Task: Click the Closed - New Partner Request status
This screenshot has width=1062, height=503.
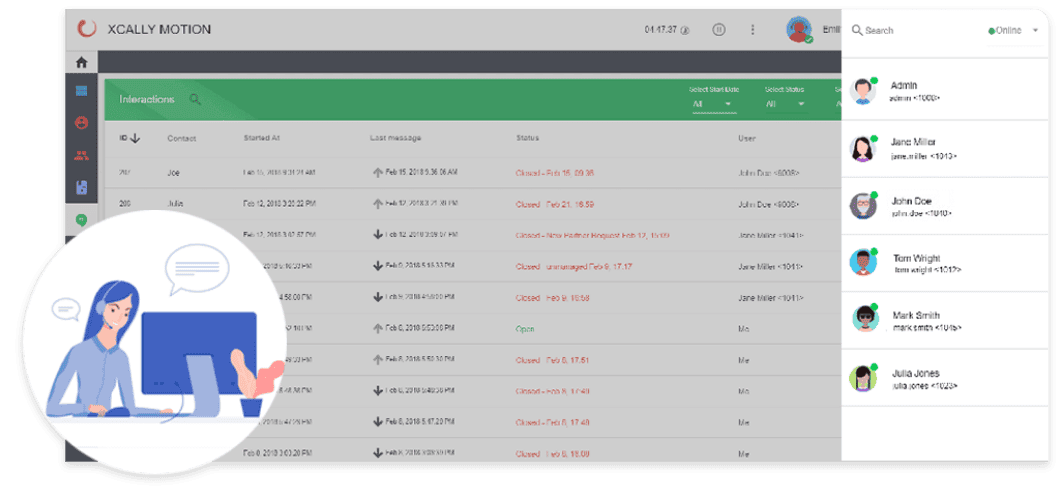Action: [x=593, y=236]
